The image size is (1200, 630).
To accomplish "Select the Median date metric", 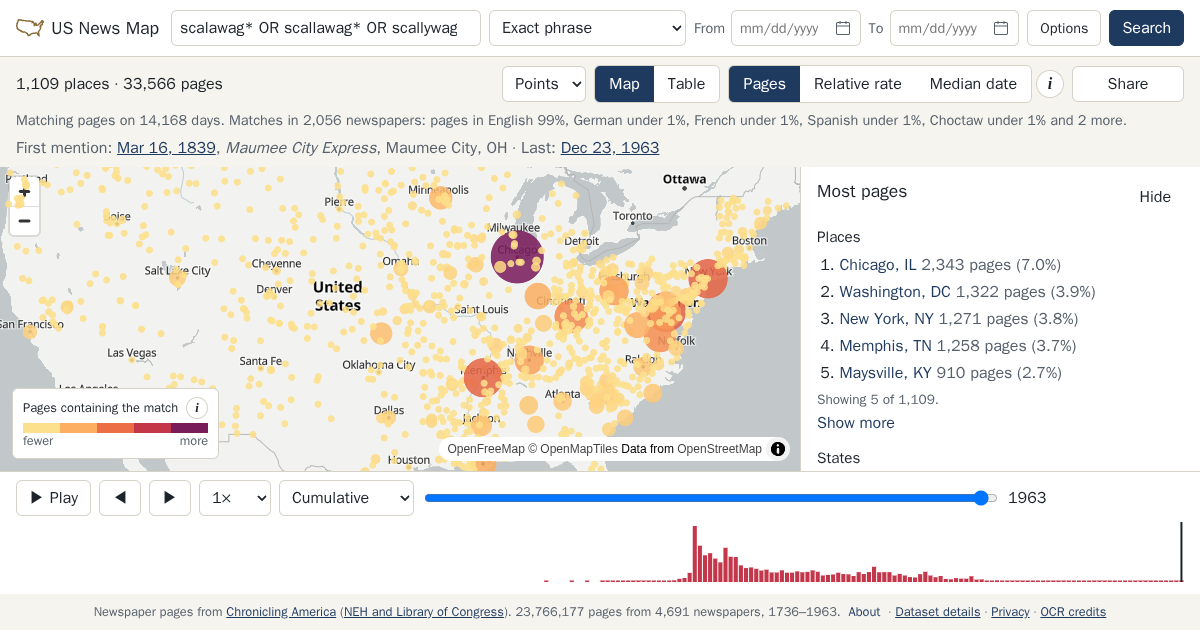I will coord(973,84).
